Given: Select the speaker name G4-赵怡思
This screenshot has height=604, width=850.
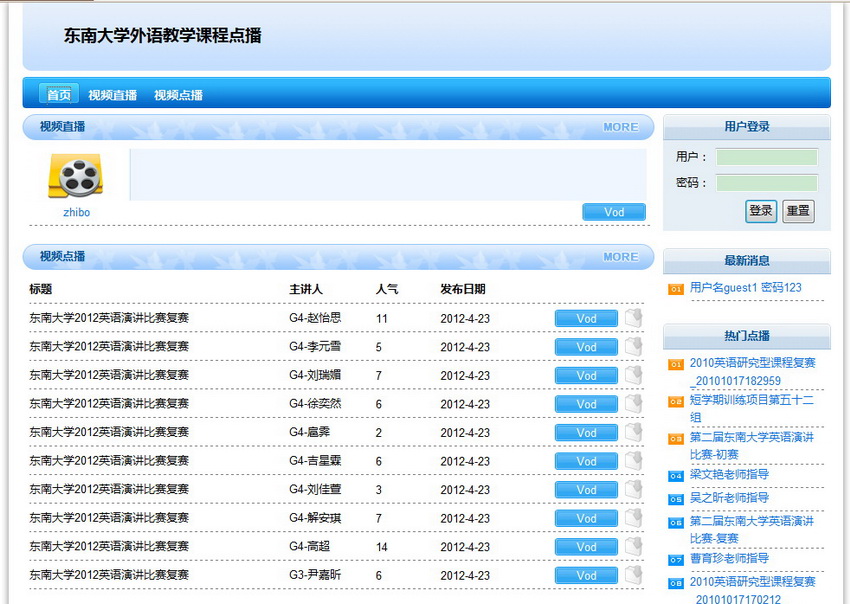Looking at the screenshot, I should pyautogui.click(x=315, y=318).
